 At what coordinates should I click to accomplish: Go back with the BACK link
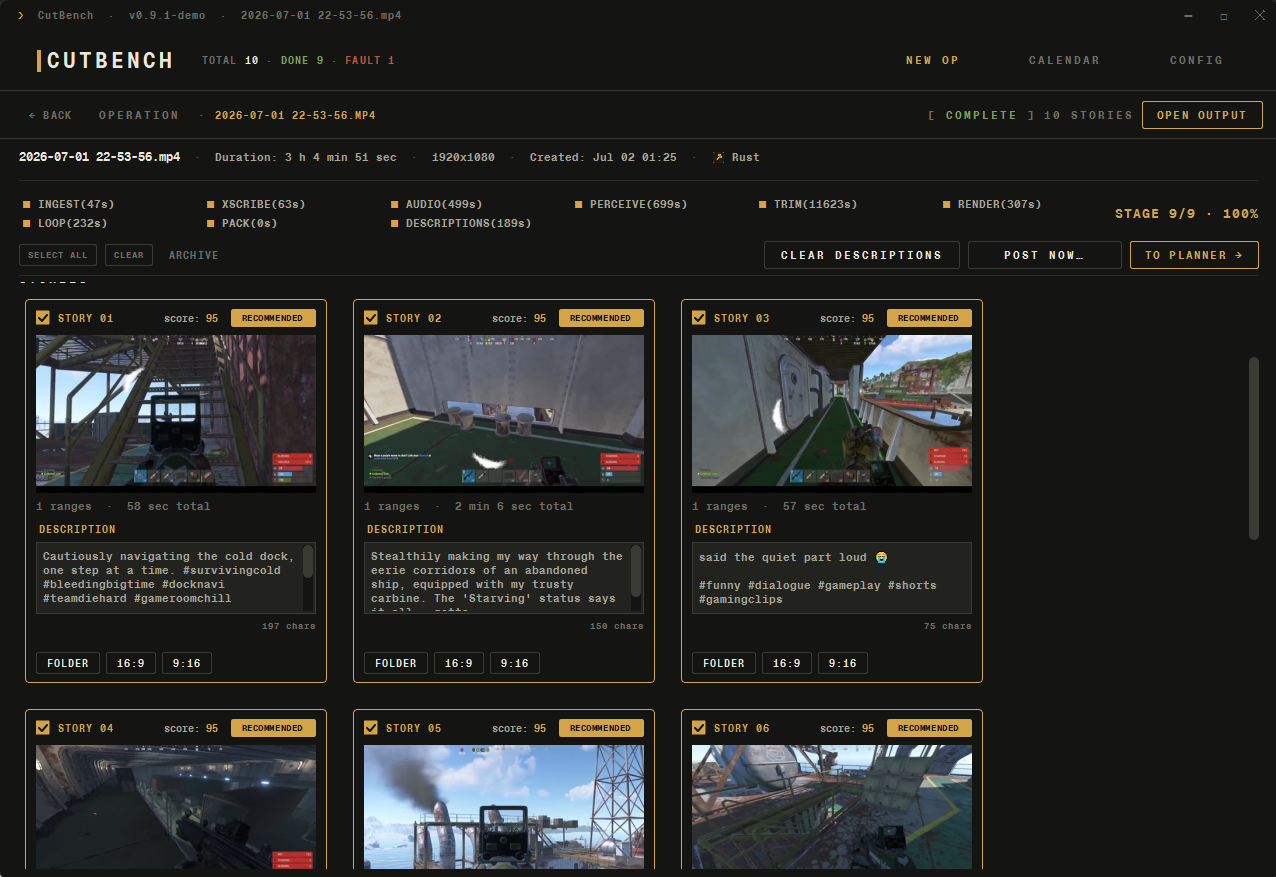50,115
